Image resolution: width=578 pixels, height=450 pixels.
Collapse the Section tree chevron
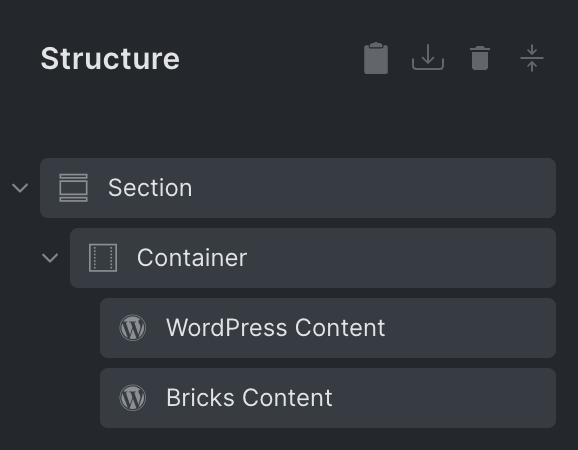[x=20, y=188]
